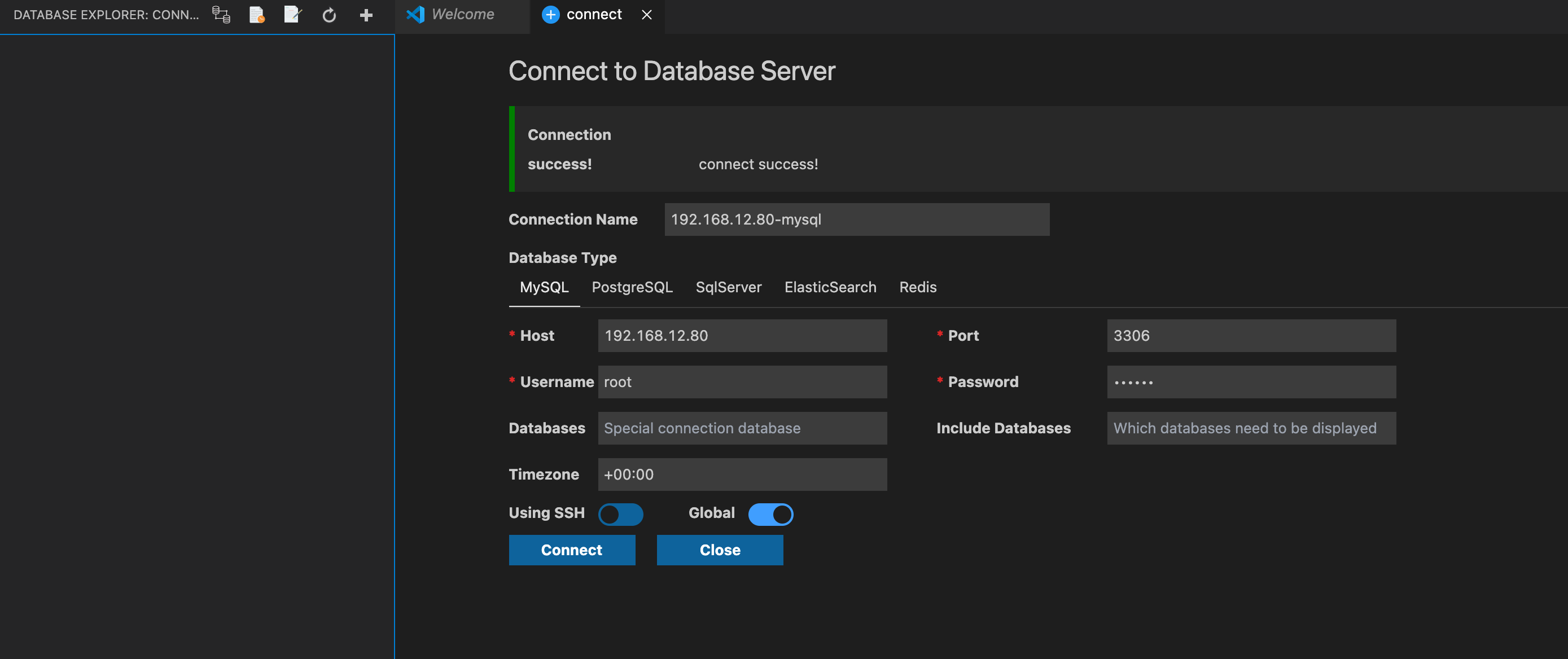Focus the Connection Name input field
The height and width of the screenshot is (659, 1568).
(856, 219)
